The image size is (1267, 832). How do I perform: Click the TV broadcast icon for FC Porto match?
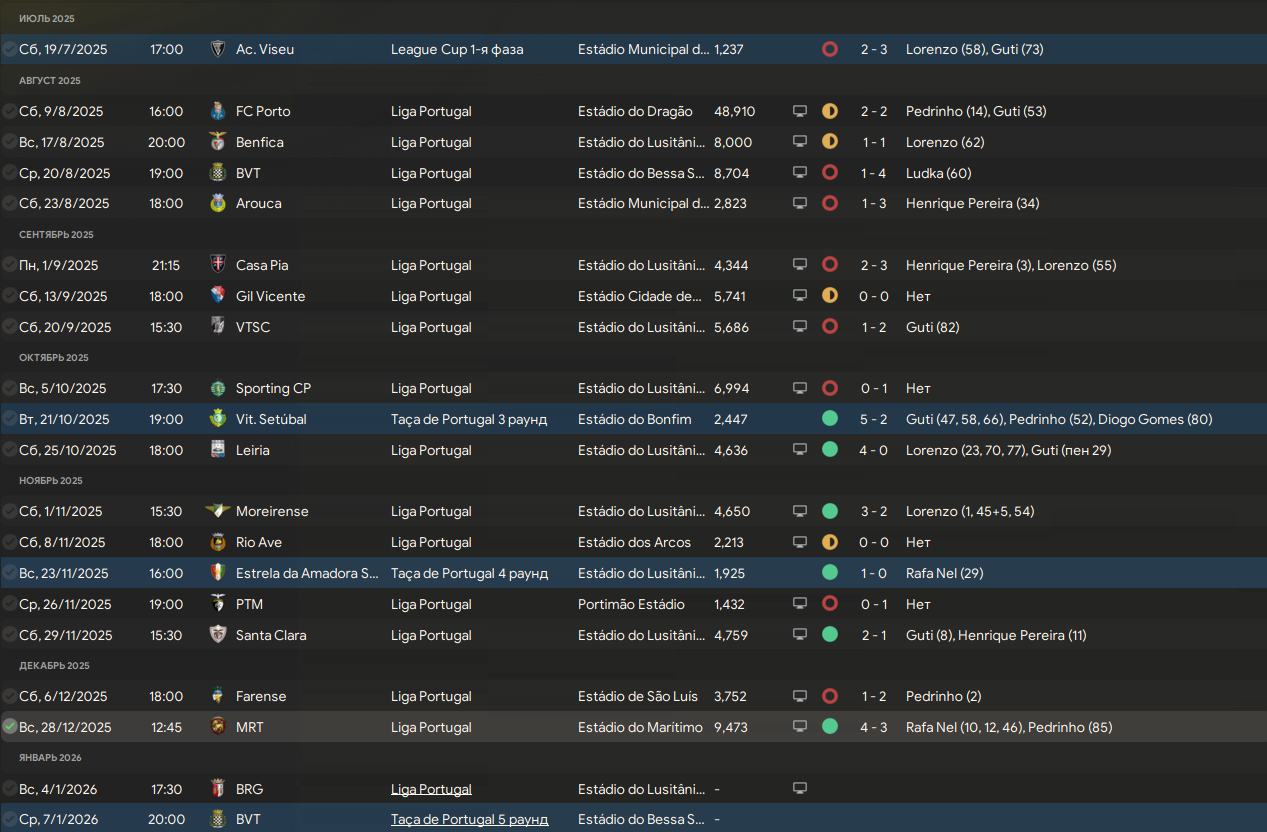pos(800,111)
